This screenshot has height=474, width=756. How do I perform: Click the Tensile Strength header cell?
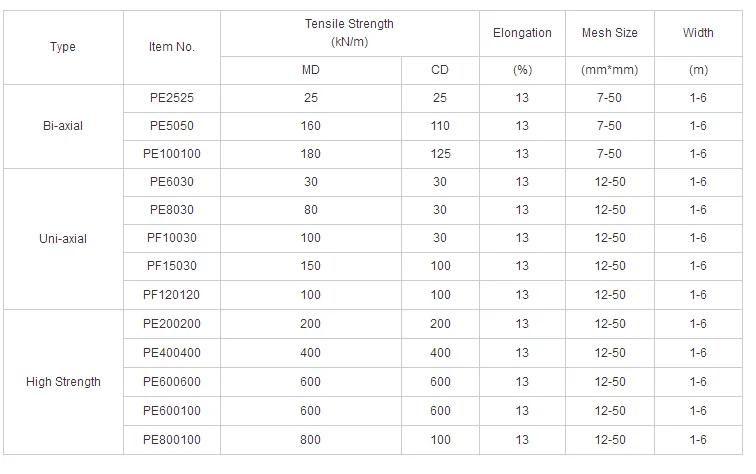pos(350,33)
